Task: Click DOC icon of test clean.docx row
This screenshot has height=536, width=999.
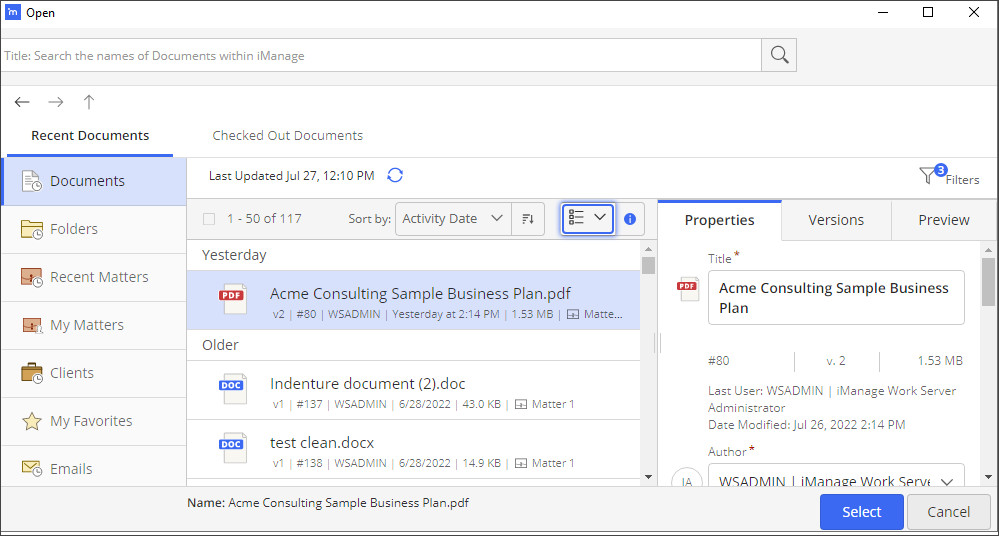Action: point(233,449)
